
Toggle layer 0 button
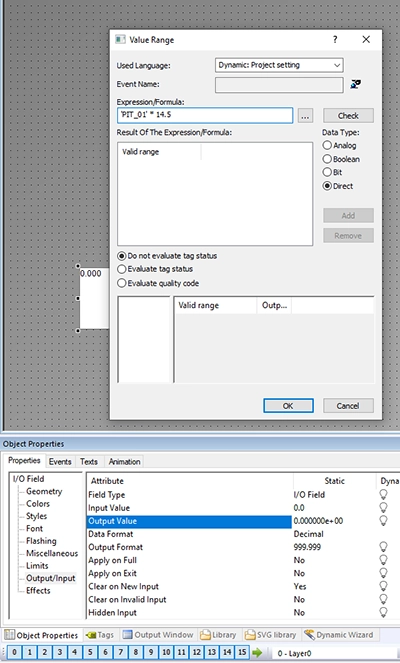(14, 652)
